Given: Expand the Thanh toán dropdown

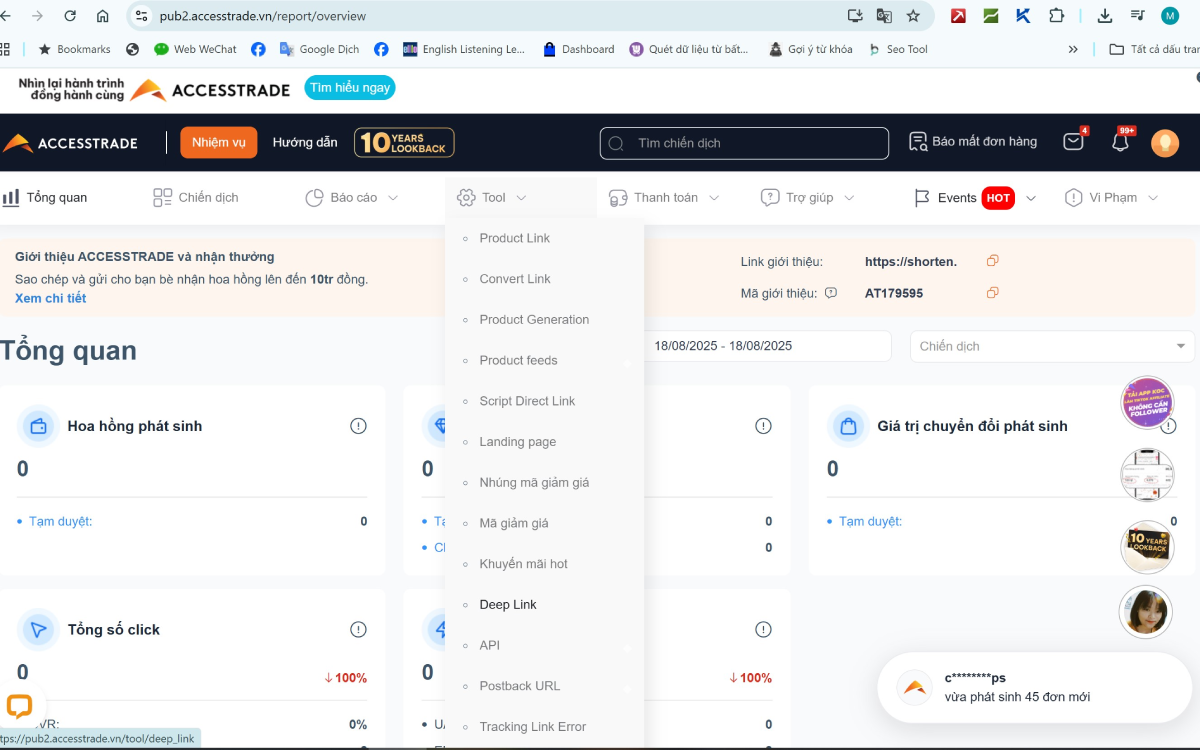Looking at the screenshot, I should pos(663,197).
